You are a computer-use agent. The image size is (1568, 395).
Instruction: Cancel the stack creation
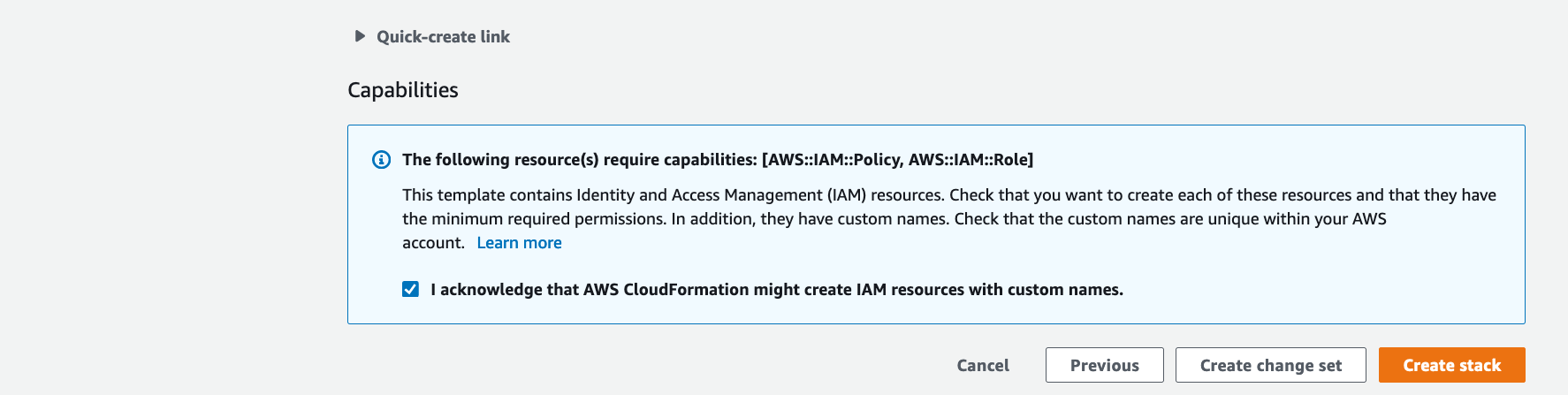coord(982,365)
